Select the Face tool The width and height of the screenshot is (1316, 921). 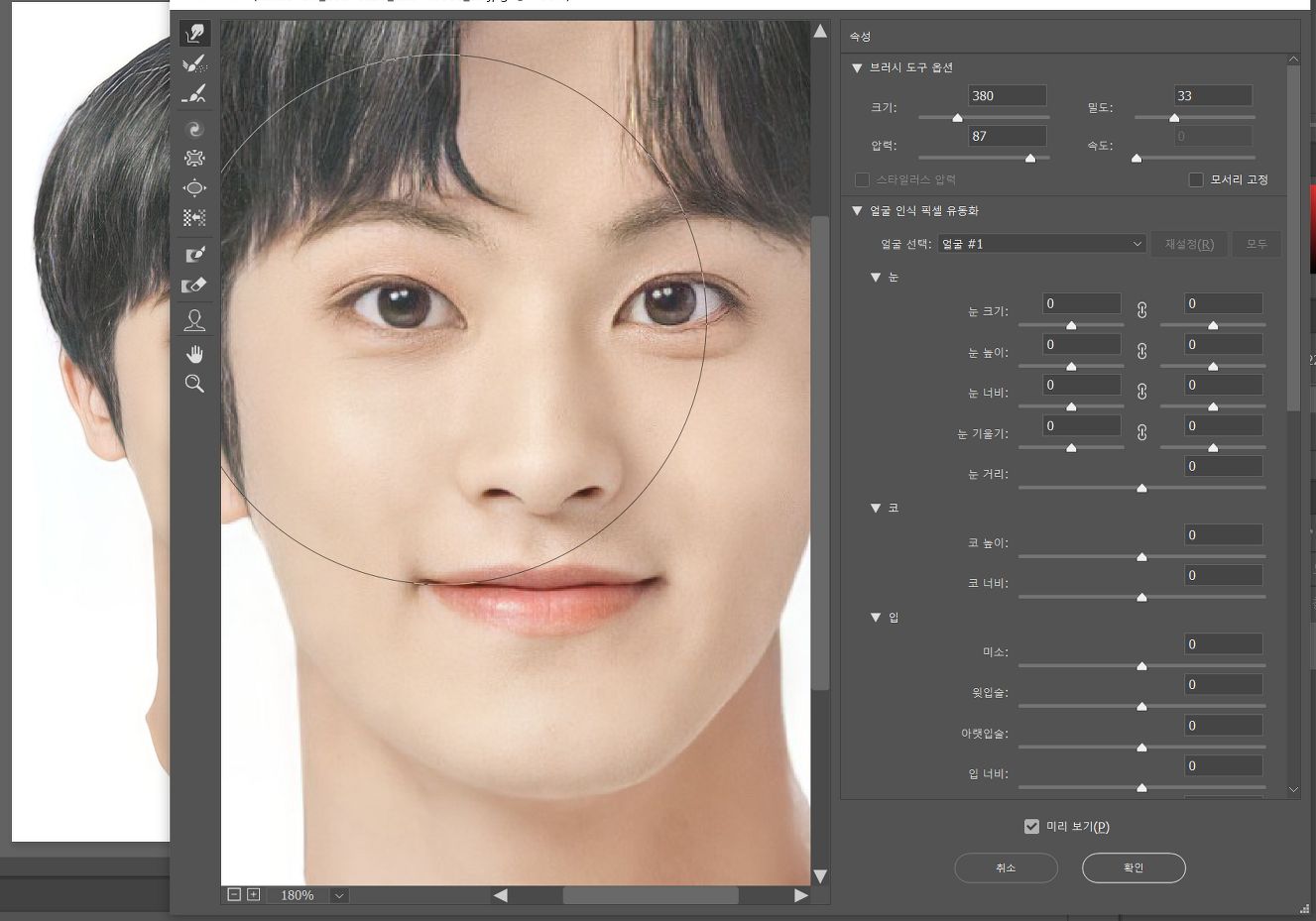click(x=194, y=320)
